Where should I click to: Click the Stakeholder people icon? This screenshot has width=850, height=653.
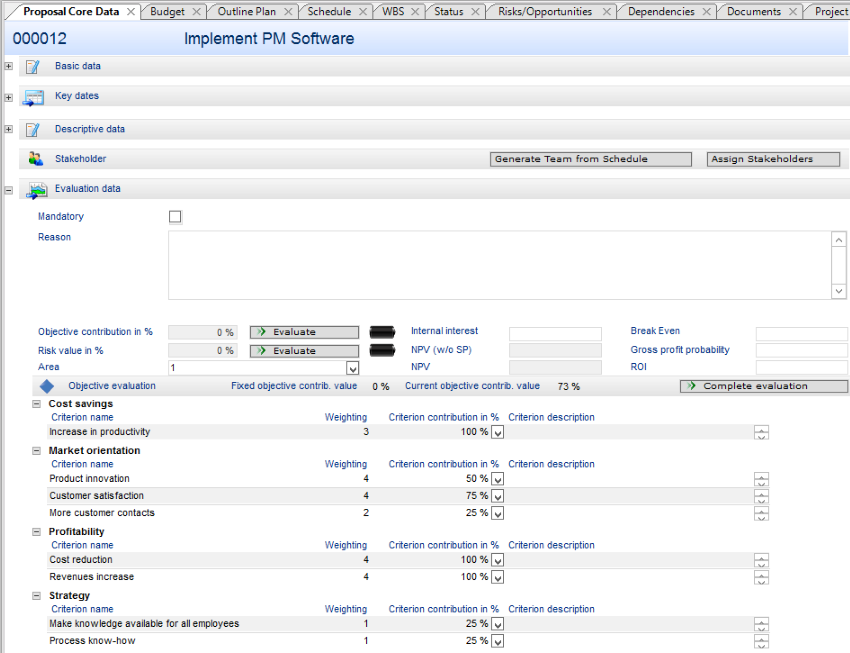pos(36,159)
